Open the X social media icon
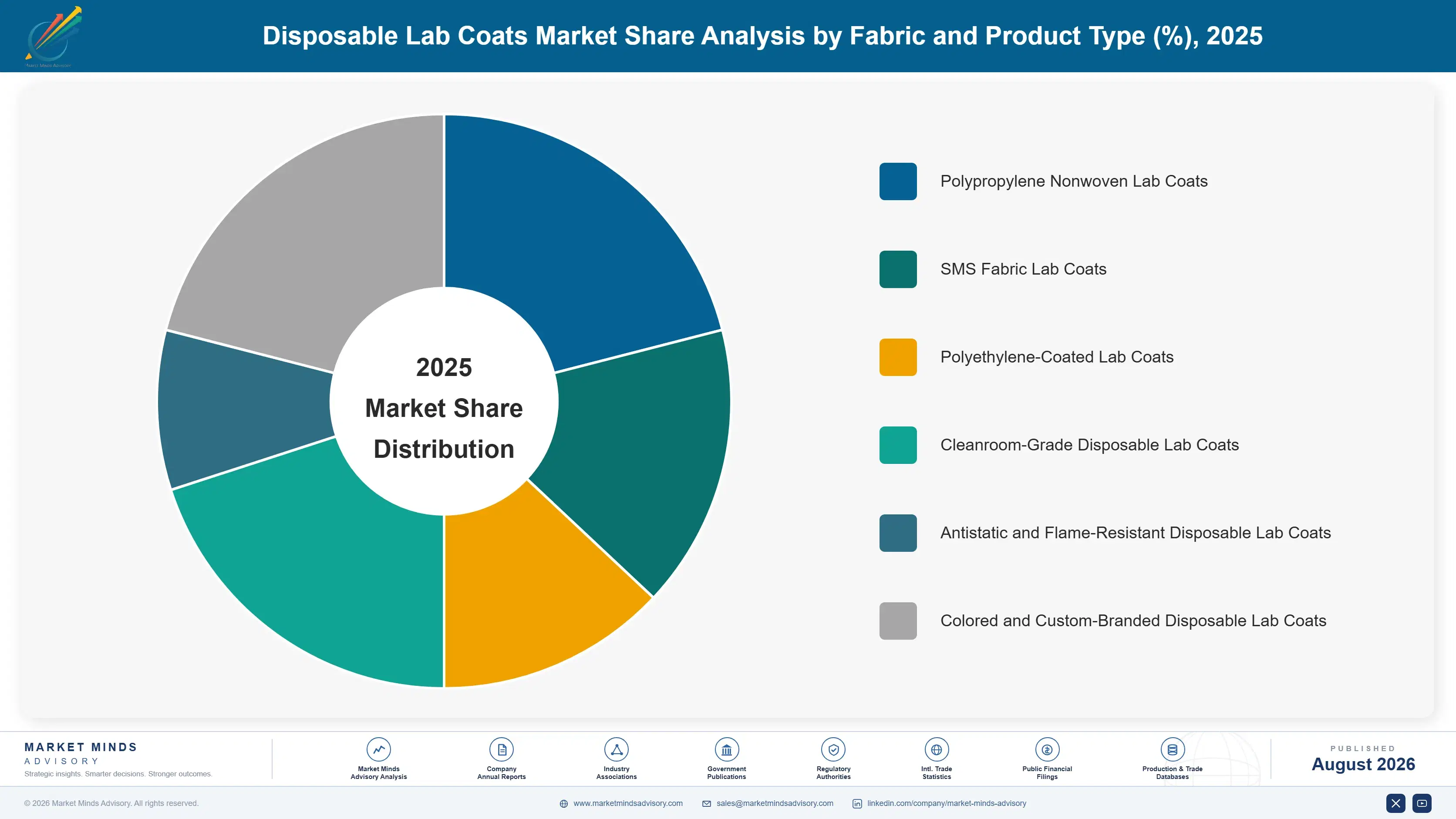1456x819 pixels. click(1395, 803)
